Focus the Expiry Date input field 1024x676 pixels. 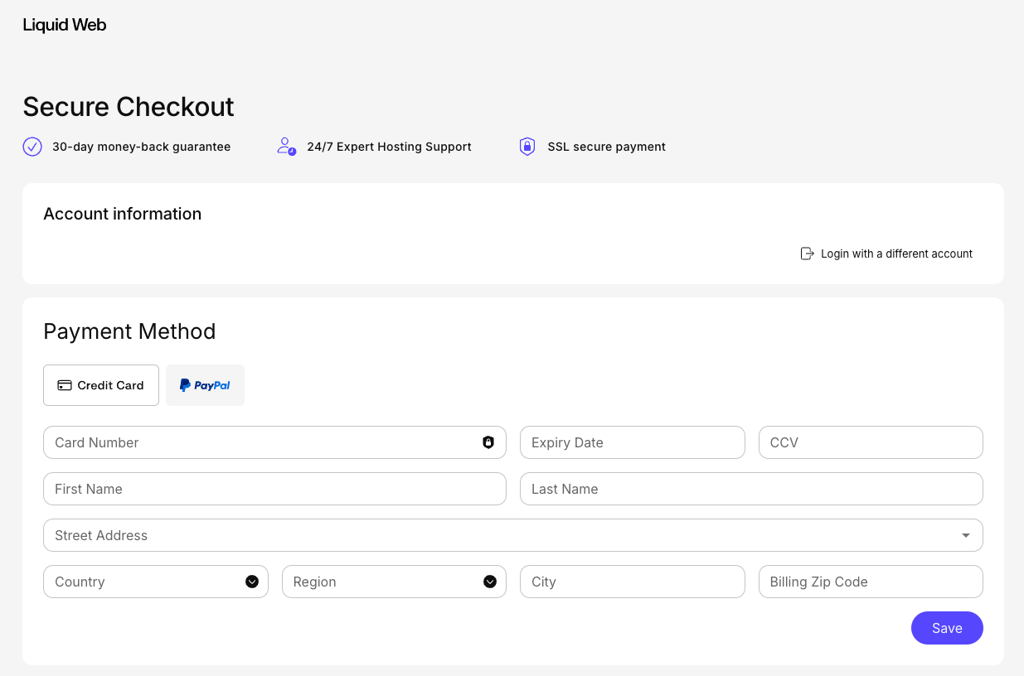pyautogui.click(x=632, y=442)
